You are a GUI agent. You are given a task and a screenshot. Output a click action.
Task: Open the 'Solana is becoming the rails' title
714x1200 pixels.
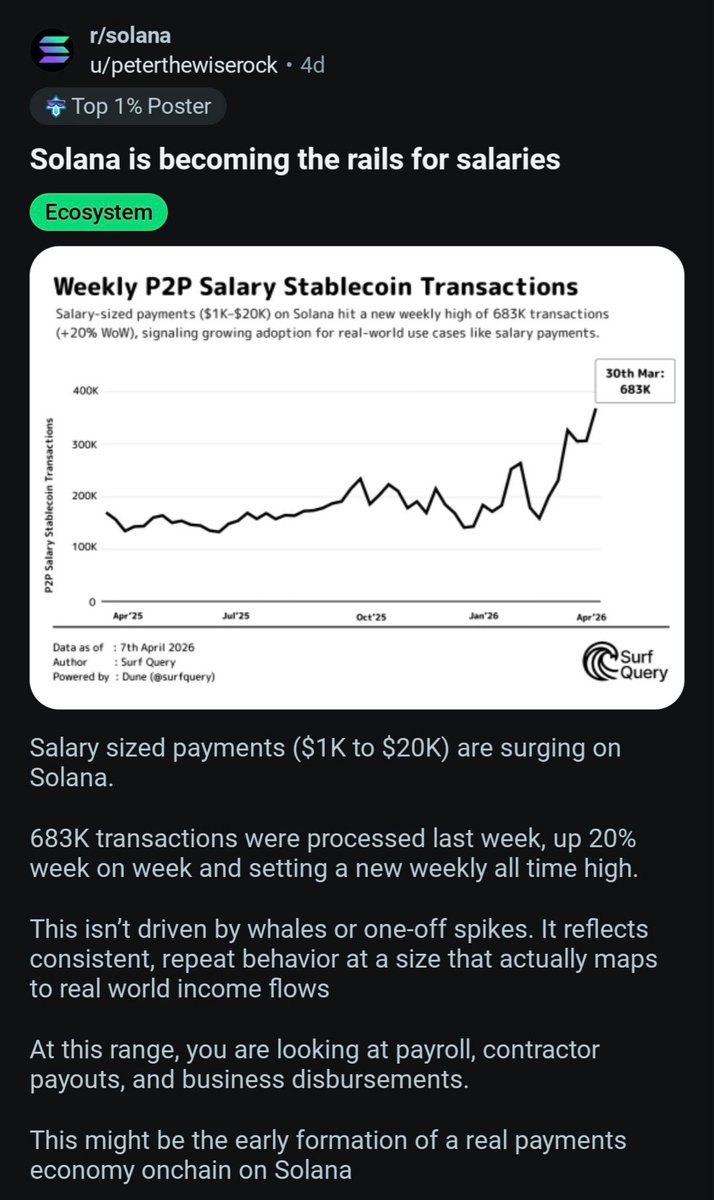pyautogui.click(x=295, y=160)
